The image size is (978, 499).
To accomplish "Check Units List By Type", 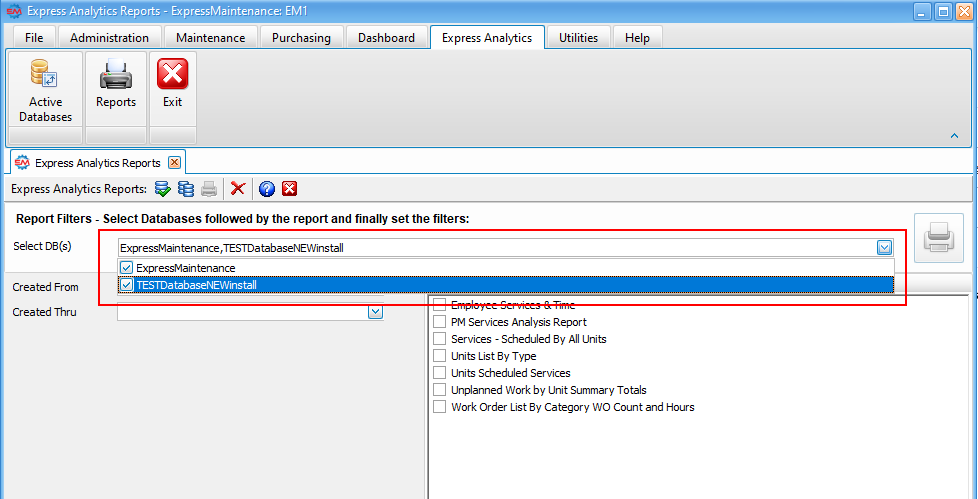I will click(440, 356).
